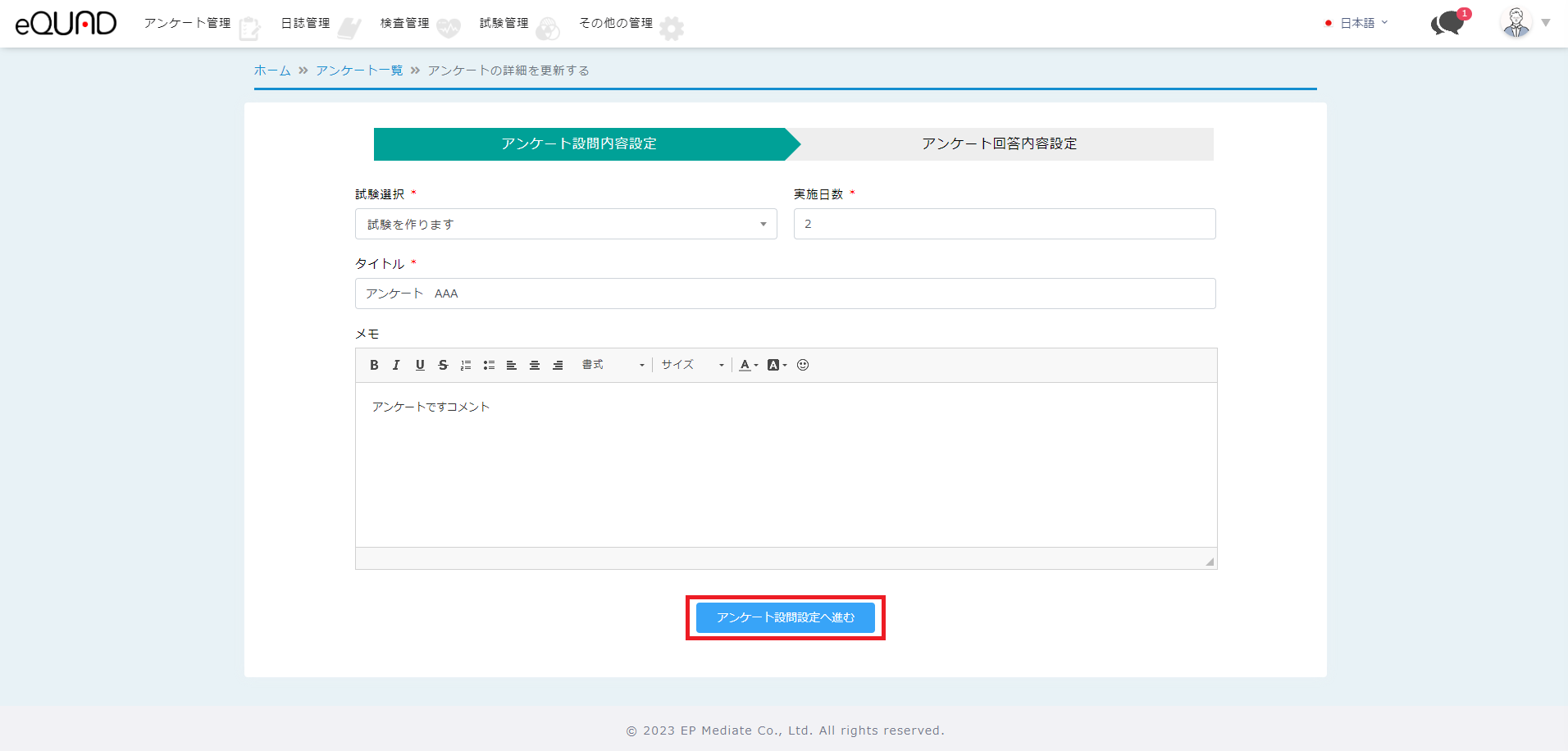Toggle bold formatting in the memo editor

[374, 366]
